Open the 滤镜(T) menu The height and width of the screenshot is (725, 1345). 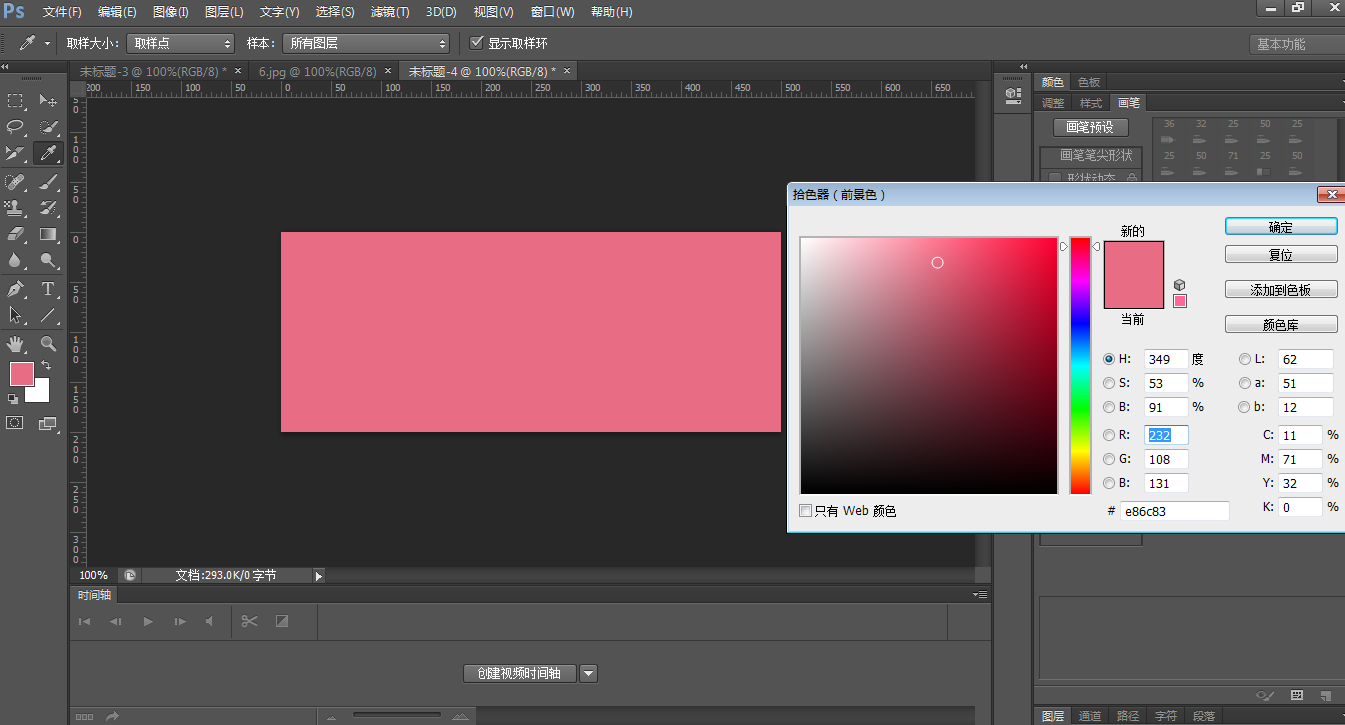pos(390,12)
